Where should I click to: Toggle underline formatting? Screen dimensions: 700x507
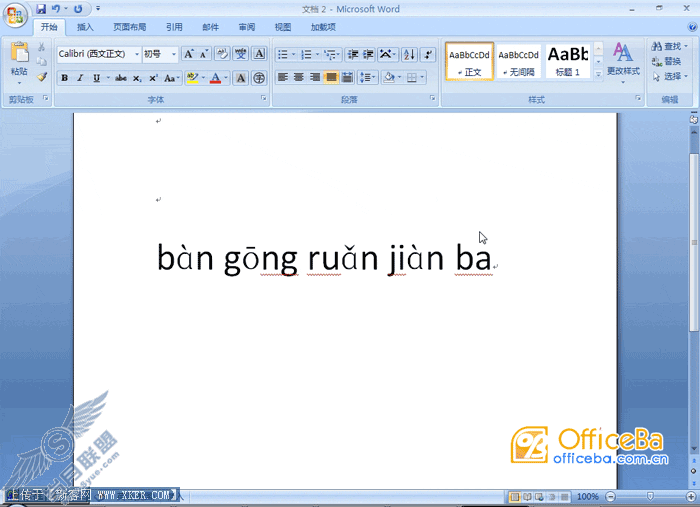(x=96, y=78)
